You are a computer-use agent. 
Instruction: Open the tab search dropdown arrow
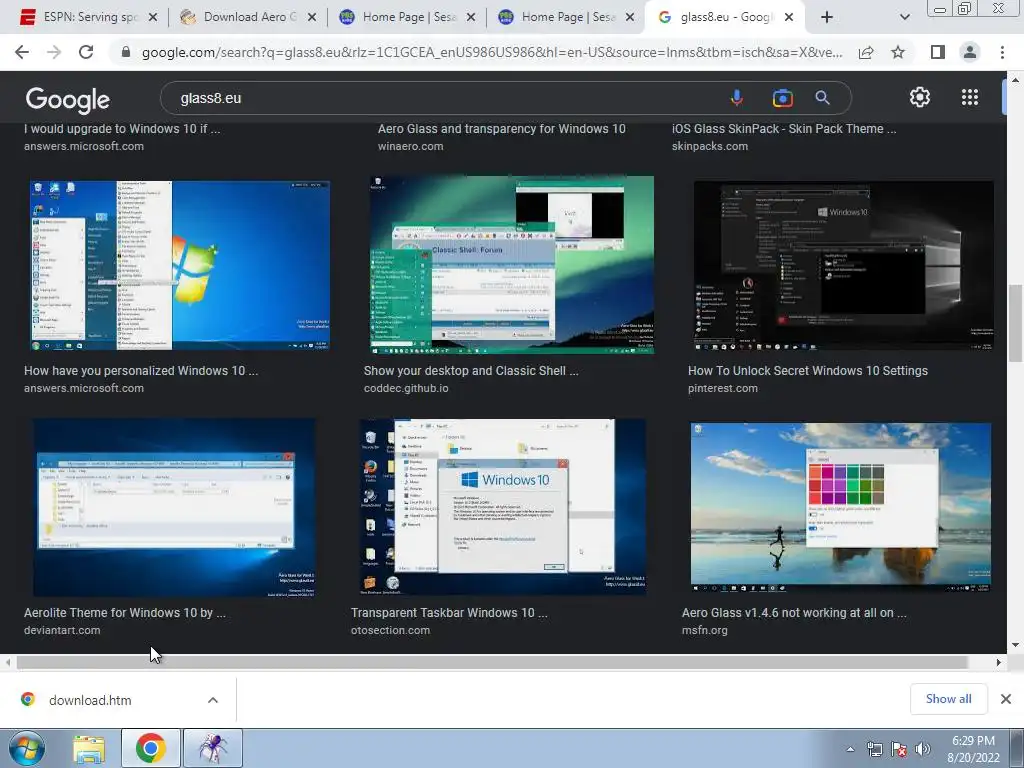tap(904, 17)
